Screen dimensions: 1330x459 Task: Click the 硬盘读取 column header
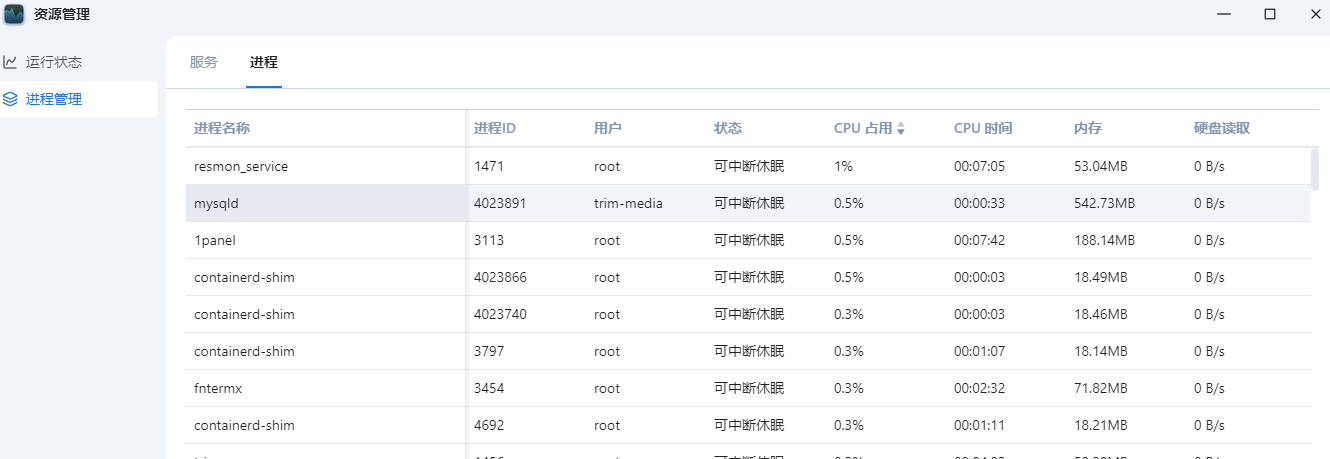click(x=1222, y=128)
